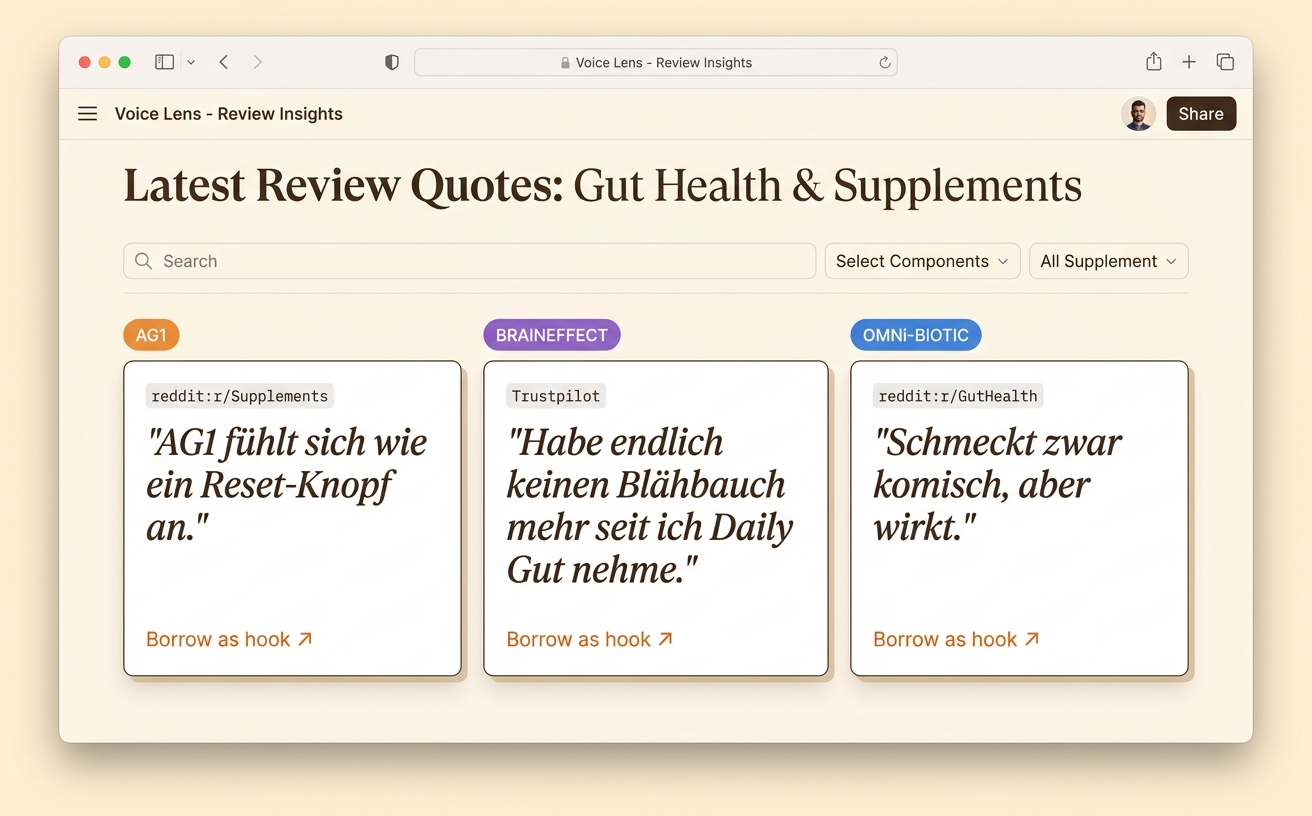Image resolution: width=1312 pixels, height=816 pixels.
Task: Click the browser share icon
Action: pyautogui.click(x=1154, y=62)
